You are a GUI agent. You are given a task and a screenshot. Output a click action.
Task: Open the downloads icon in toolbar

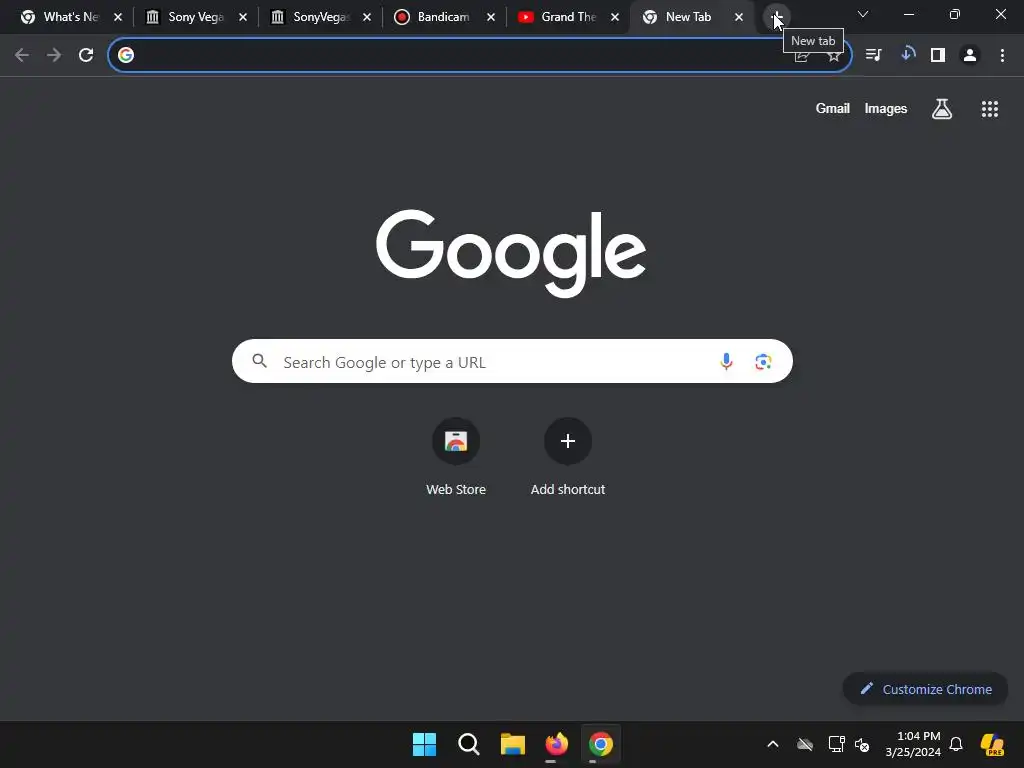pos(907,55)
